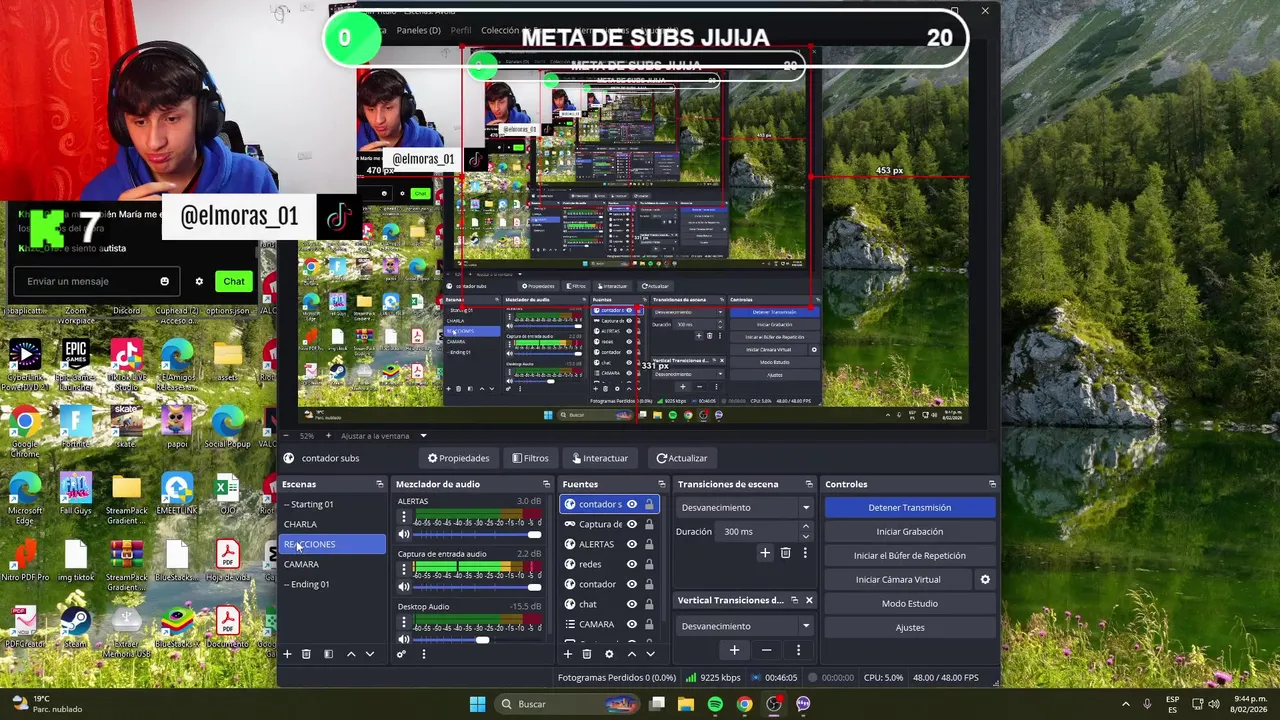Open ALERTAS audio channel options menu
Image resolution: width=1280 pixels, height=720 pixels.
(x=404, y=517)
